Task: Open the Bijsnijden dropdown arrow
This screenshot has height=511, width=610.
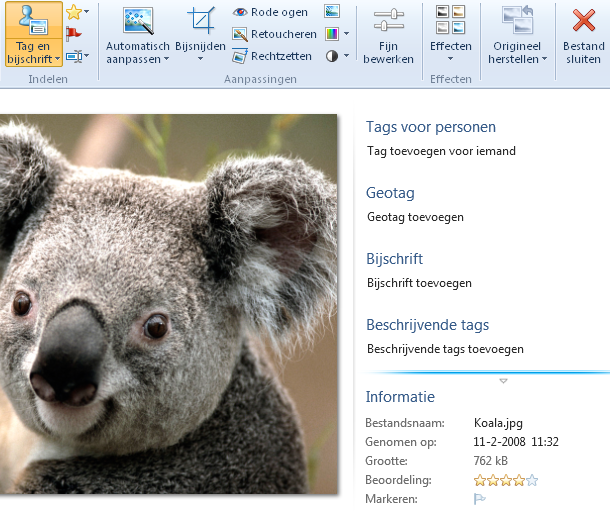Action: pyautogui.click(x=200, y=59)
